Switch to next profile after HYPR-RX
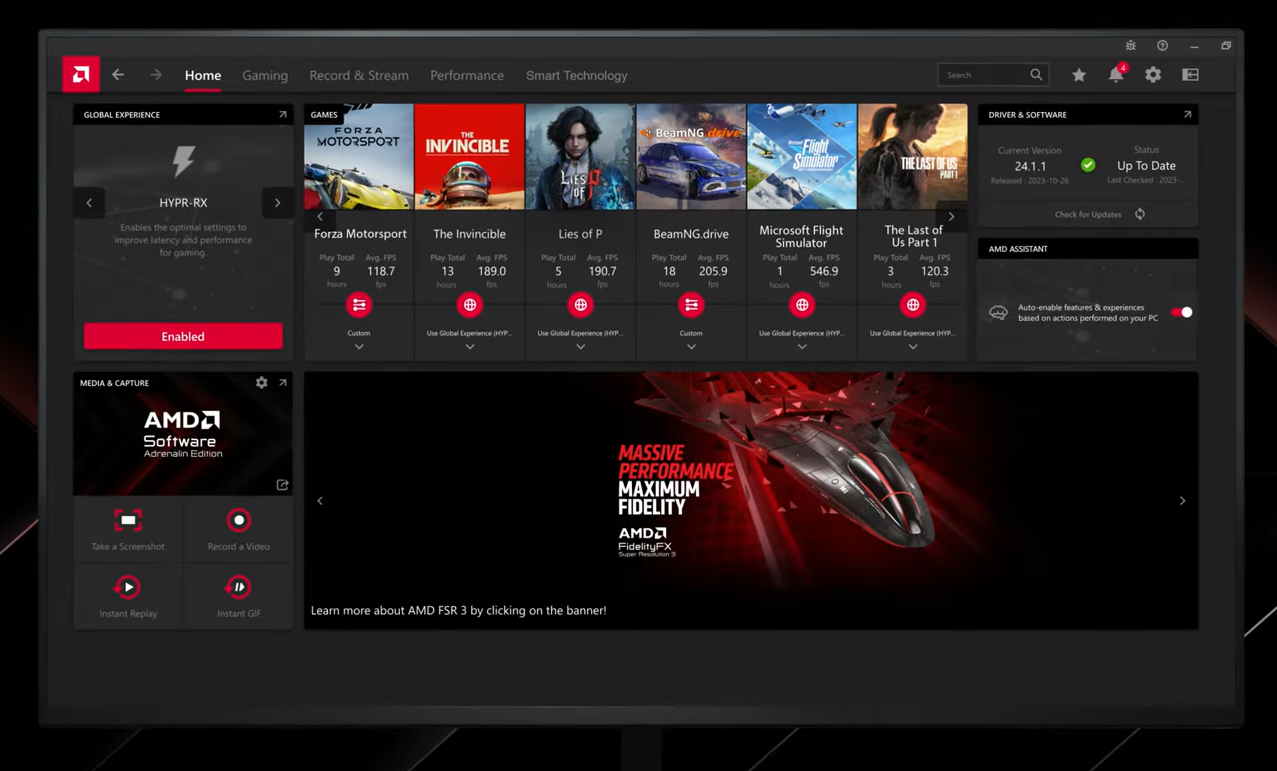1277x771 pixels. [277, 203]
